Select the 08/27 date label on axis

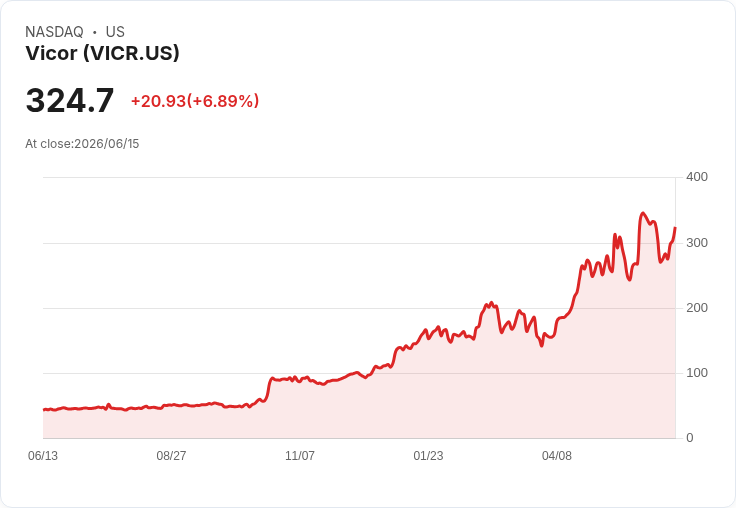coord(171,455)
